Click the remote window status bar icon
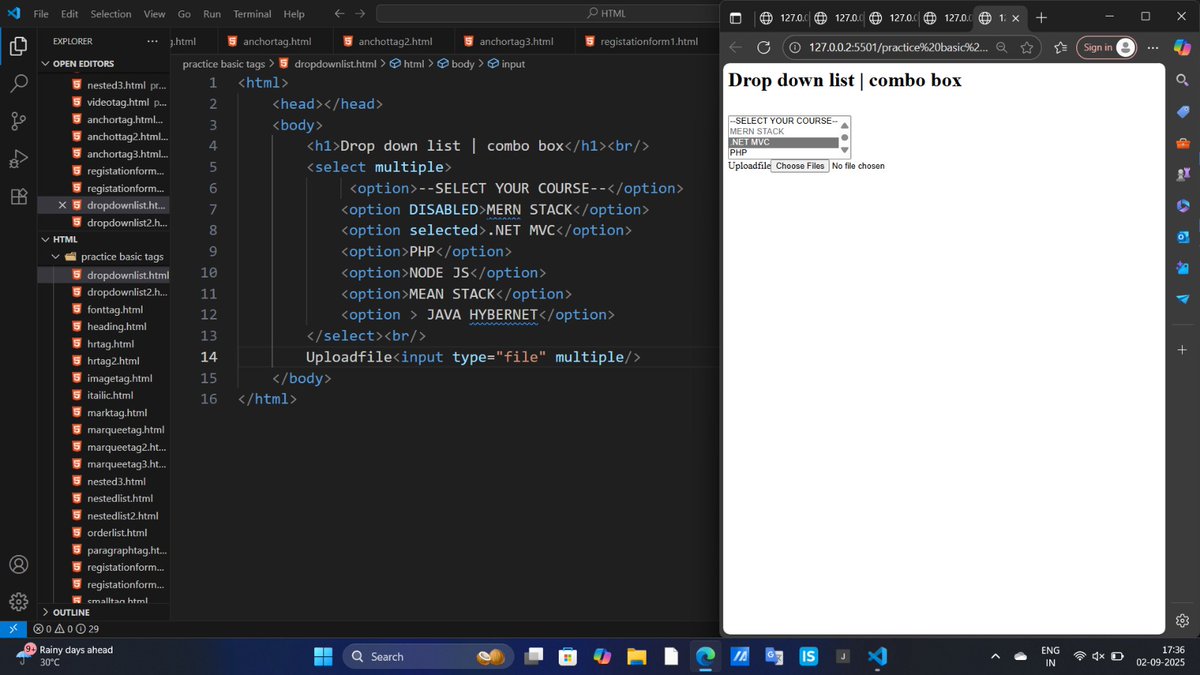The height and width of the screenshot is (675, 1200). click(x=12, y=629)
